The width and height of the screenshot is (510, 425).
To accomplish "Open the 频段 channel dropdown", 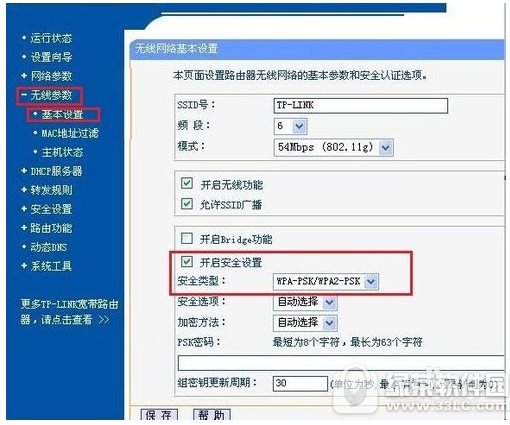I will pyautogui.click(x=290, y=126).
